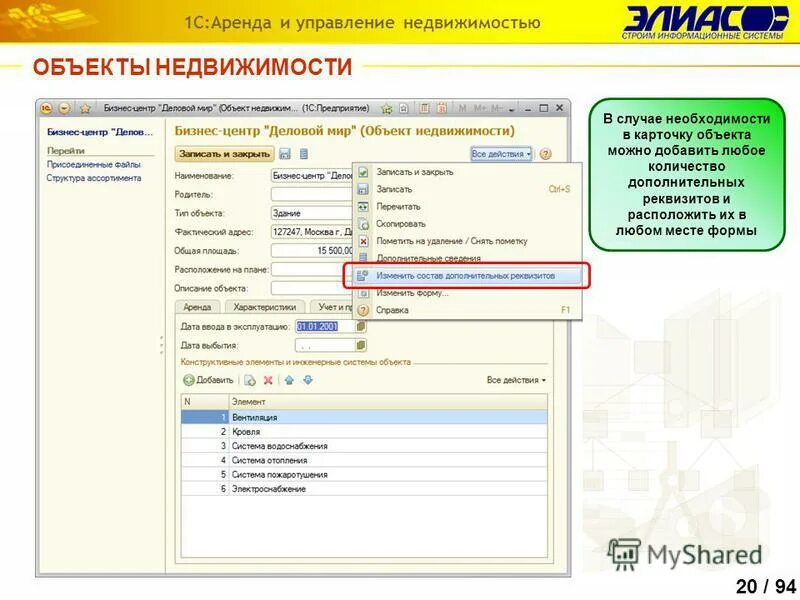Click the copy row icon next to Добавить
This screenshot has width=800, height=600.
pyautogui.click(x=249, y=380)
